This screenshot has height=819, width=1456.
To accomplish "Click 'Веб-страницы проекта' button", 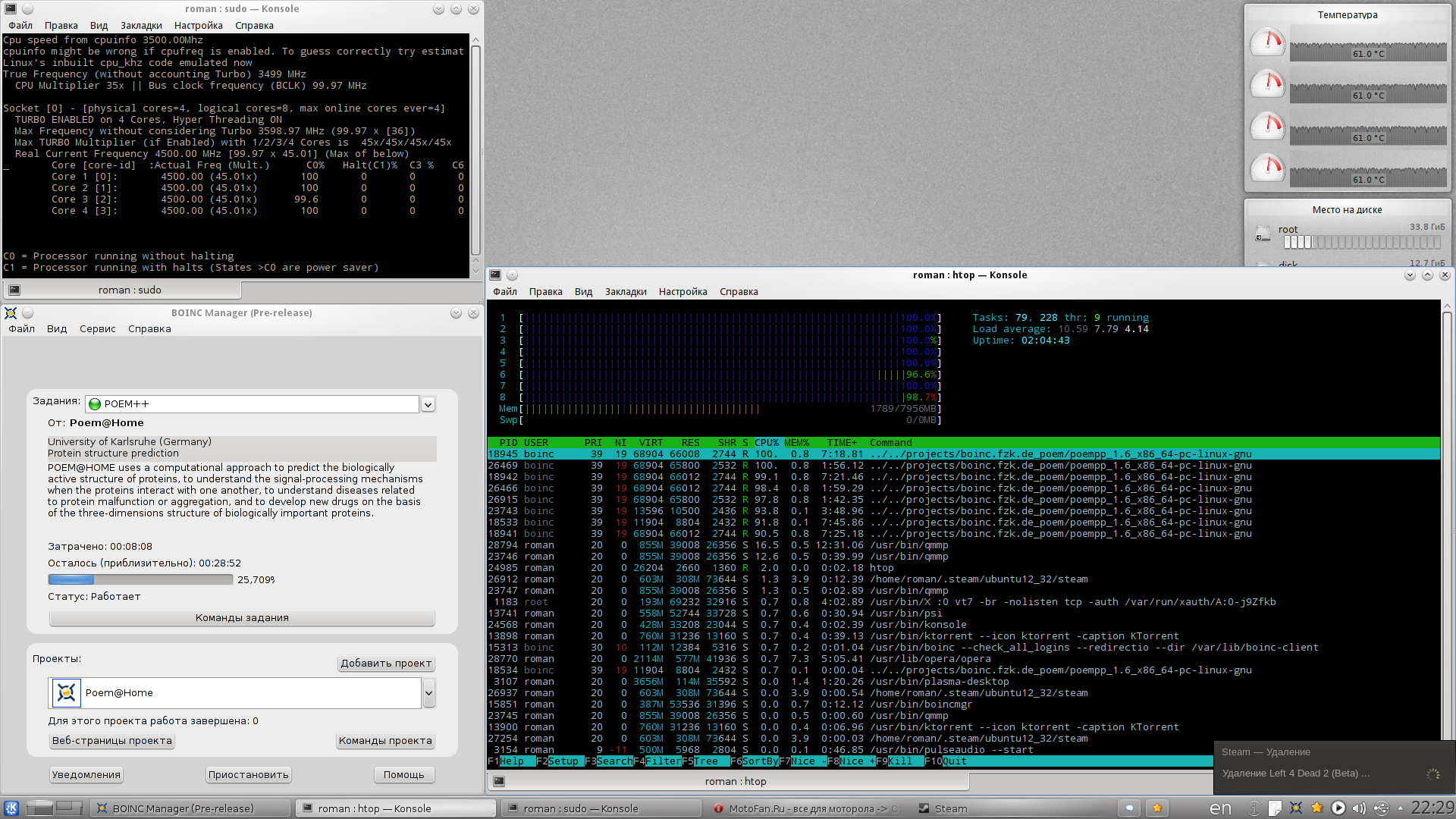I will point(112,741).
